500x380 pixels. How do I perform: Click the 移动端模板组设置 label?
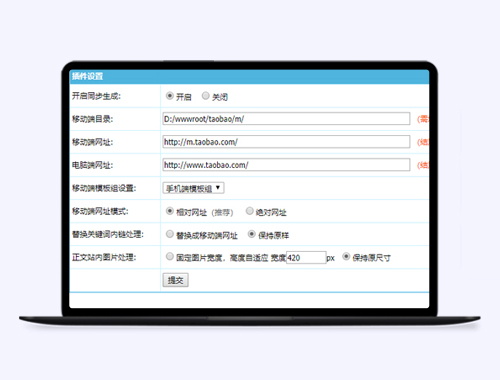coord(104,188)
